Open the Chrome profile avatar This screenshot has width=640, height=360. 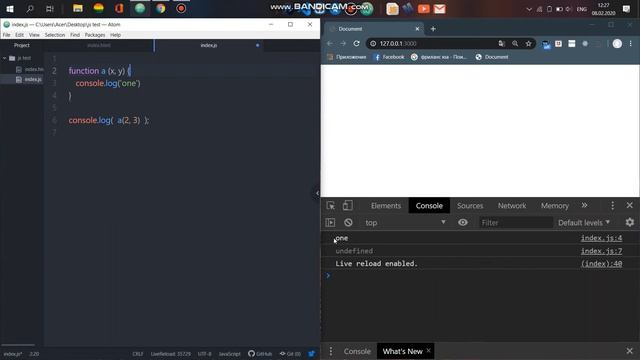617,44
